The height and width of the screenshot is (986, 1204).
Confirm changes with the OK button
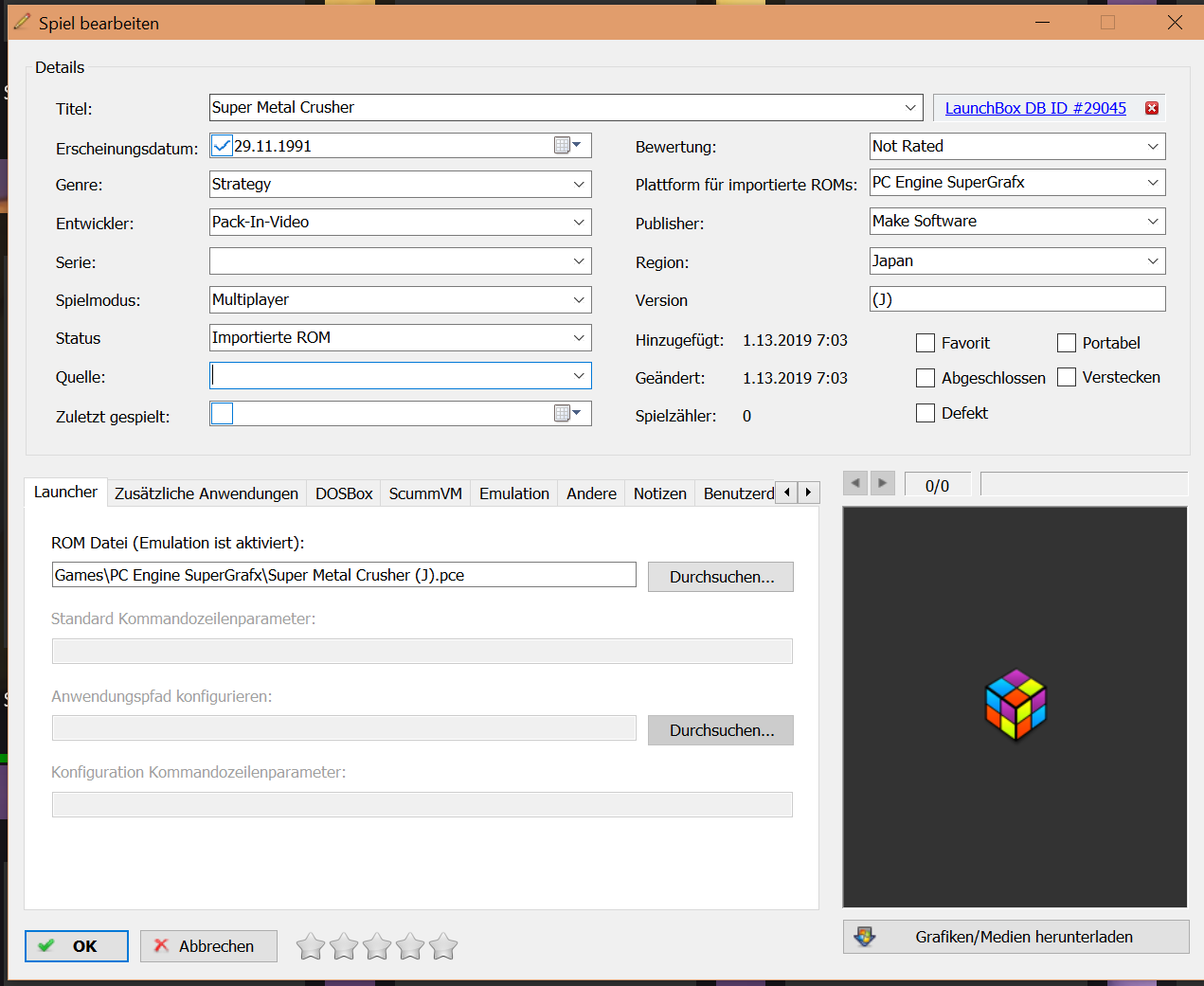click(77, 946)
